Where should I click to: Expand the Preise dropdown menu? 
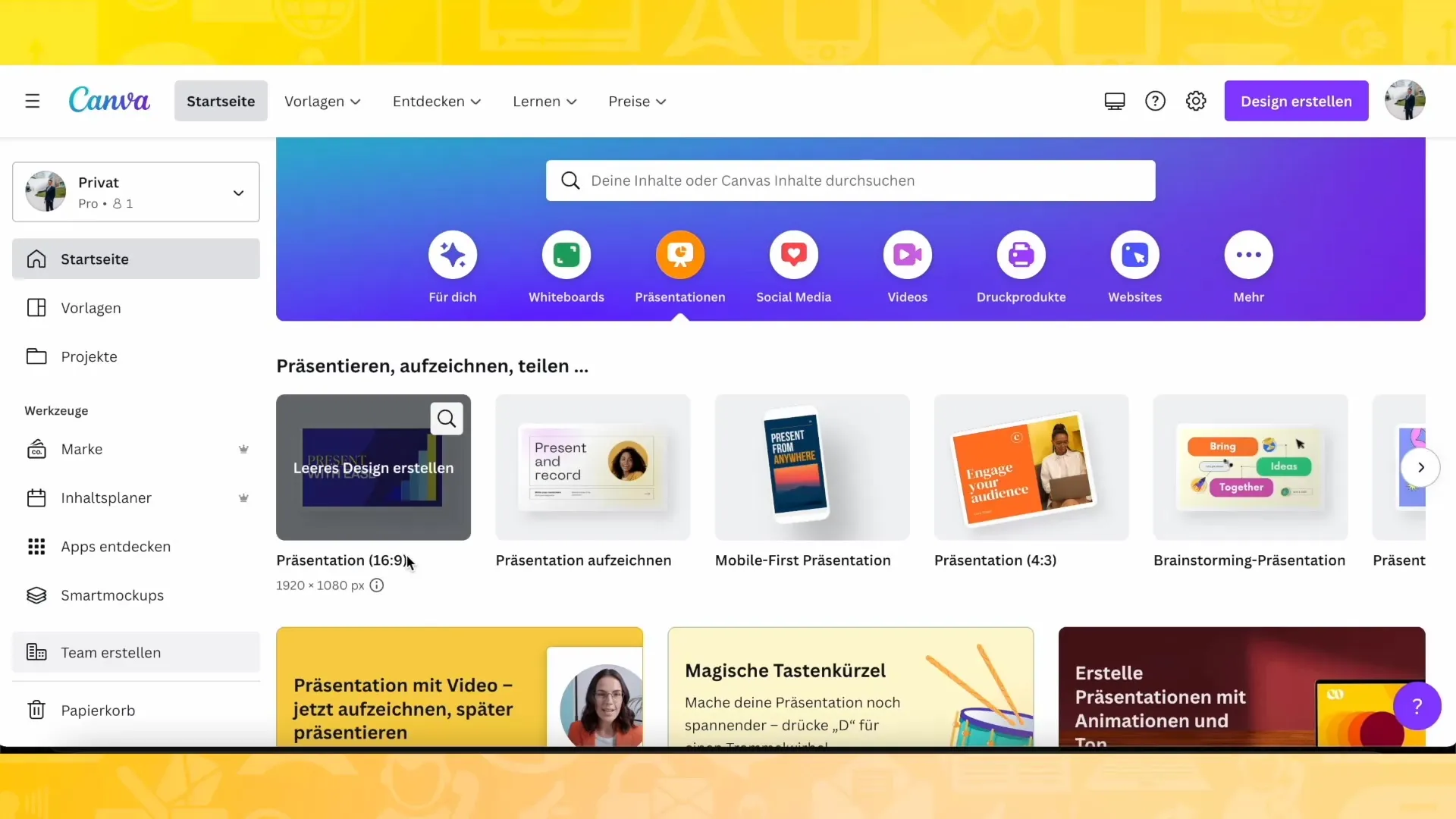(x=637, y=100)
